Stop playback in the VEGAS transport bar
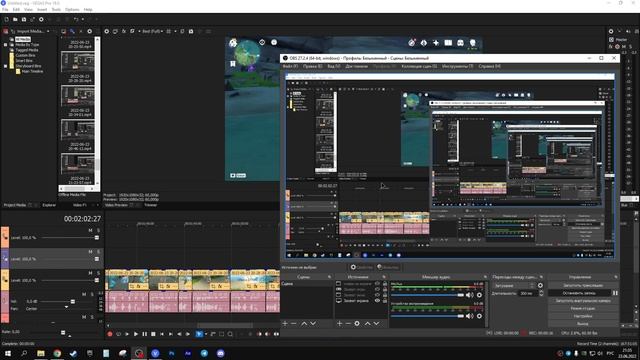This screenshot has width=640, height=360. point(153,334)
